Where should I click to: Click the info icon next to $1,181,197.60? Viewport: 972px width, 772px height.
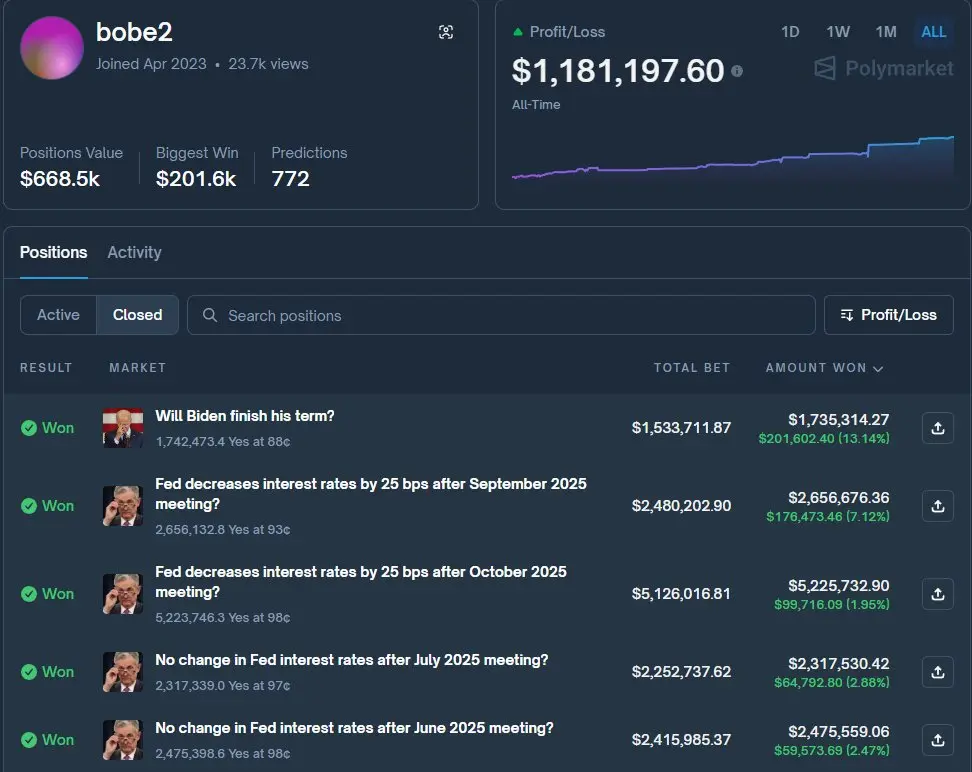[x=736, y=71]
